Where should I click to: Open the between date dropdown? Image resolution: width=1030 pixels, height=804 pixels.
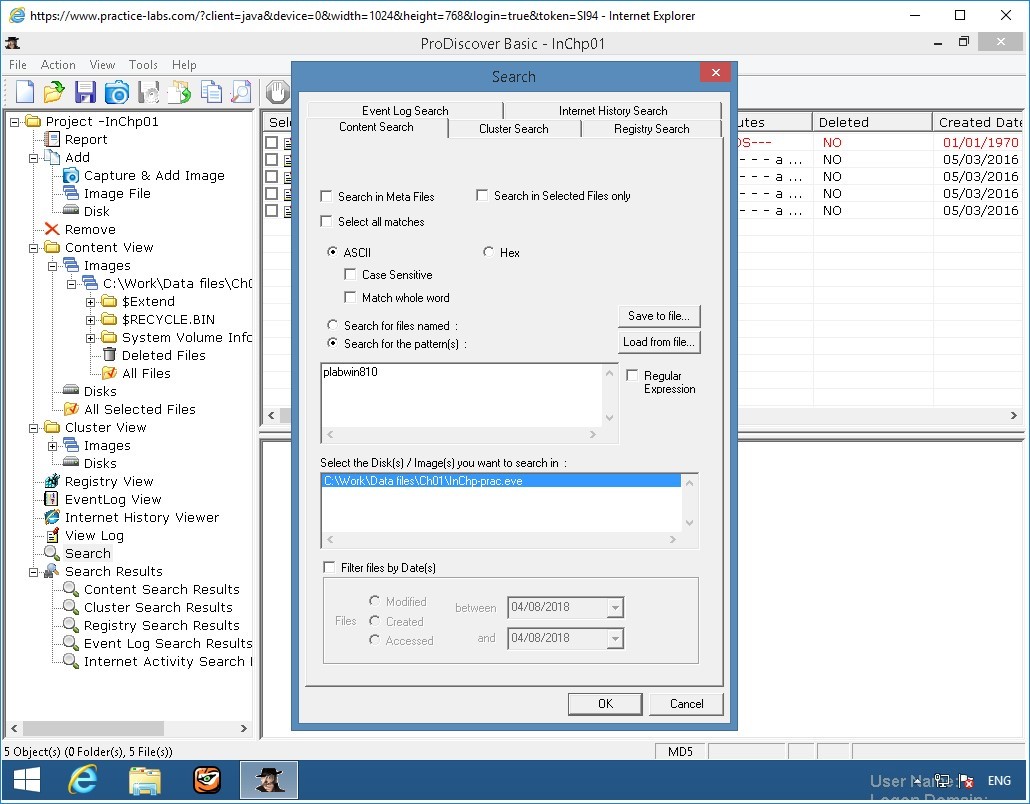pyautogui.click(x=615, y=608)
